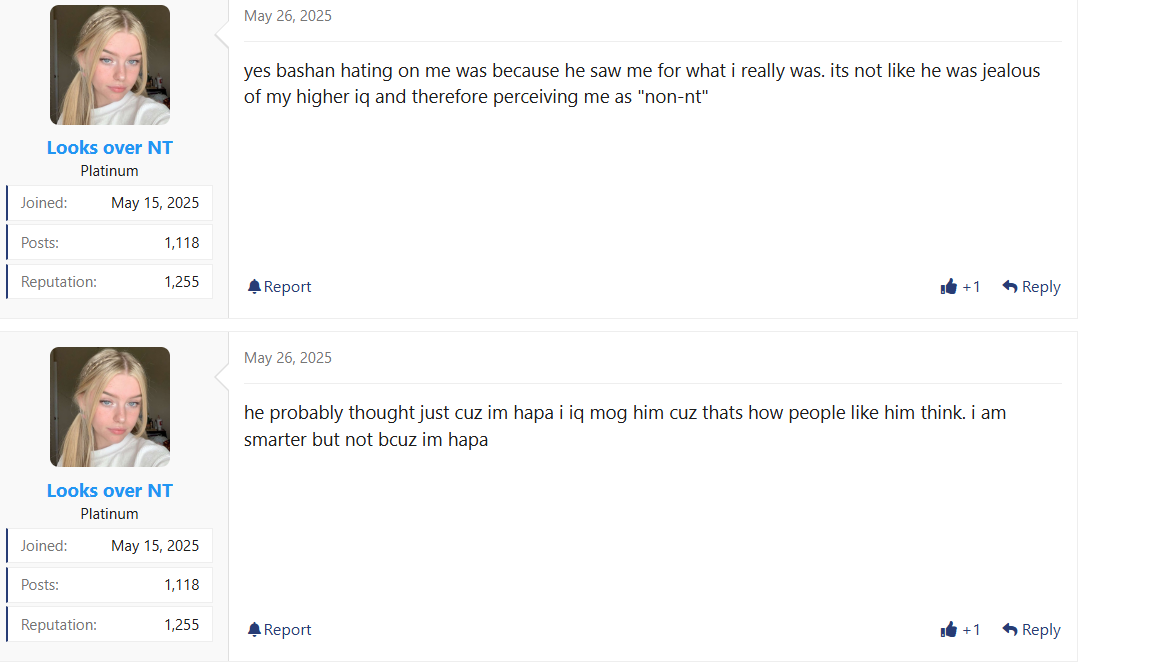Click the bell icon in second post
Screen dimensions: 1151x669
pos(254,630)
